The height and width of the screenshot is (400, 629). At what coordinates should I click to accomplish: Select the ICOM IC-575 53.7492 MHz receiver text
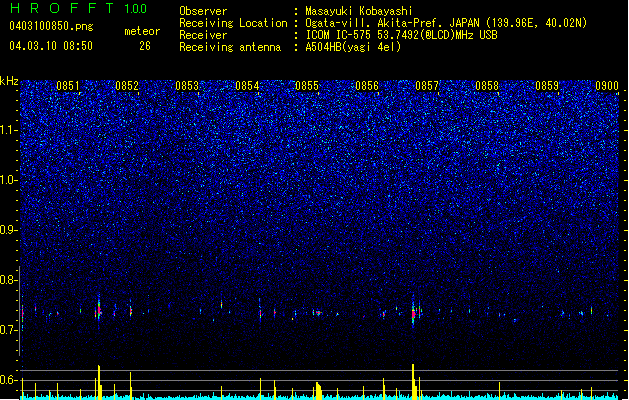click(401, 35)
